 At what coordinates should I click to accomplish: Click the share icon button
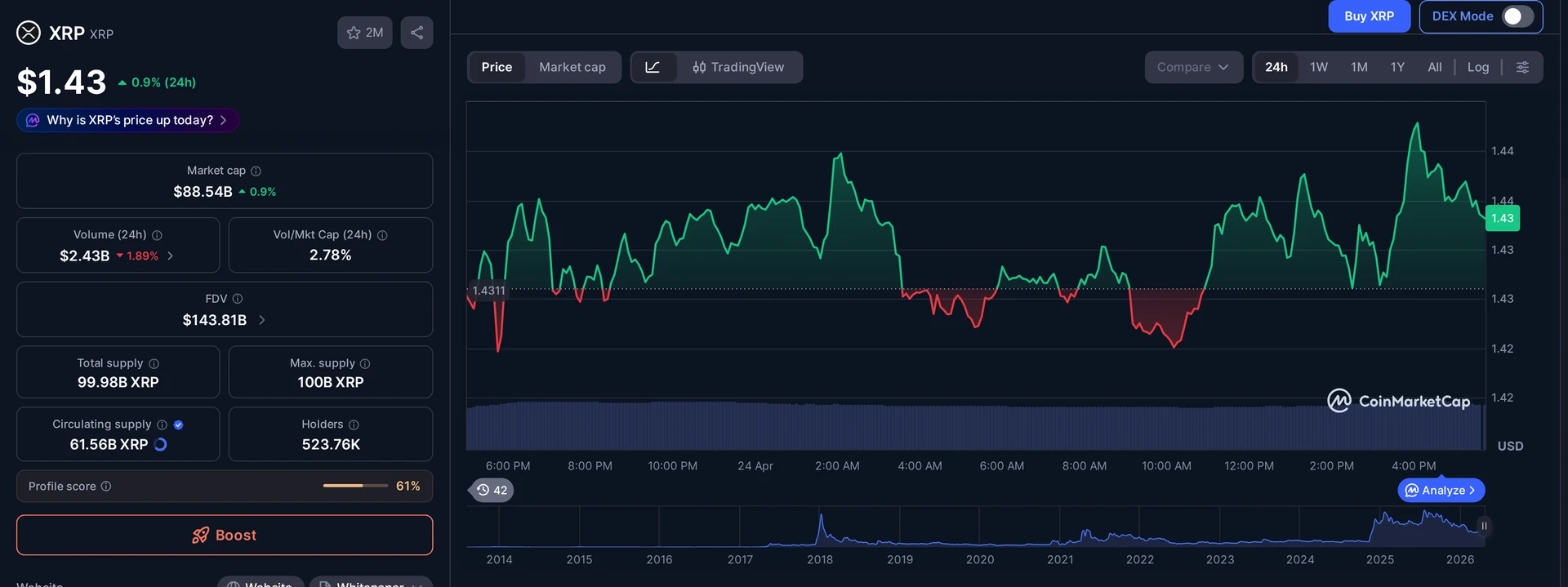pos(416,33)
